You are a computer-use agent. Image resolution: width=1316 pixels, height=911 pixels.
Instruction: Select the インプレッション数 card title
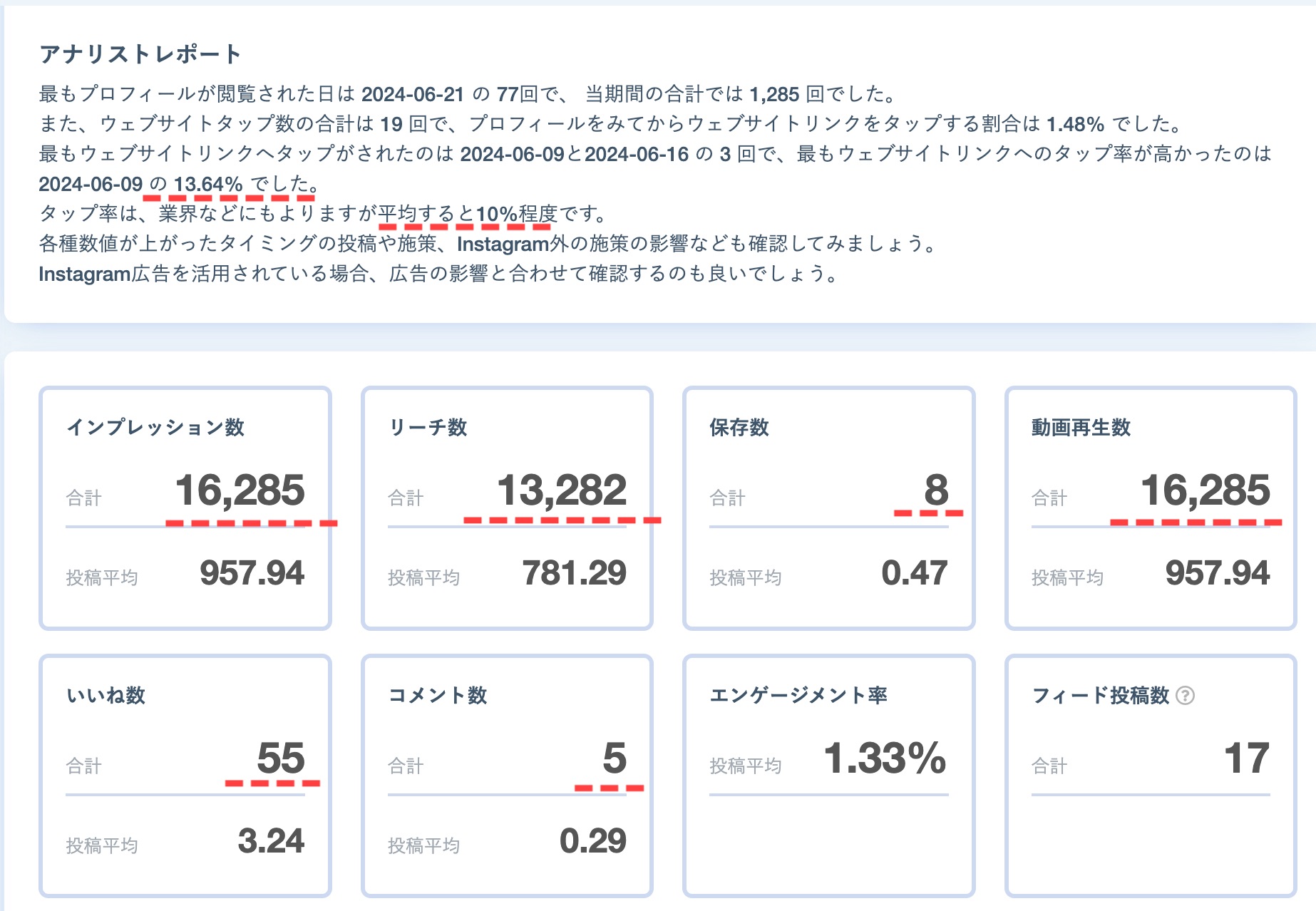pyautogui.click(x=155, y=427)
